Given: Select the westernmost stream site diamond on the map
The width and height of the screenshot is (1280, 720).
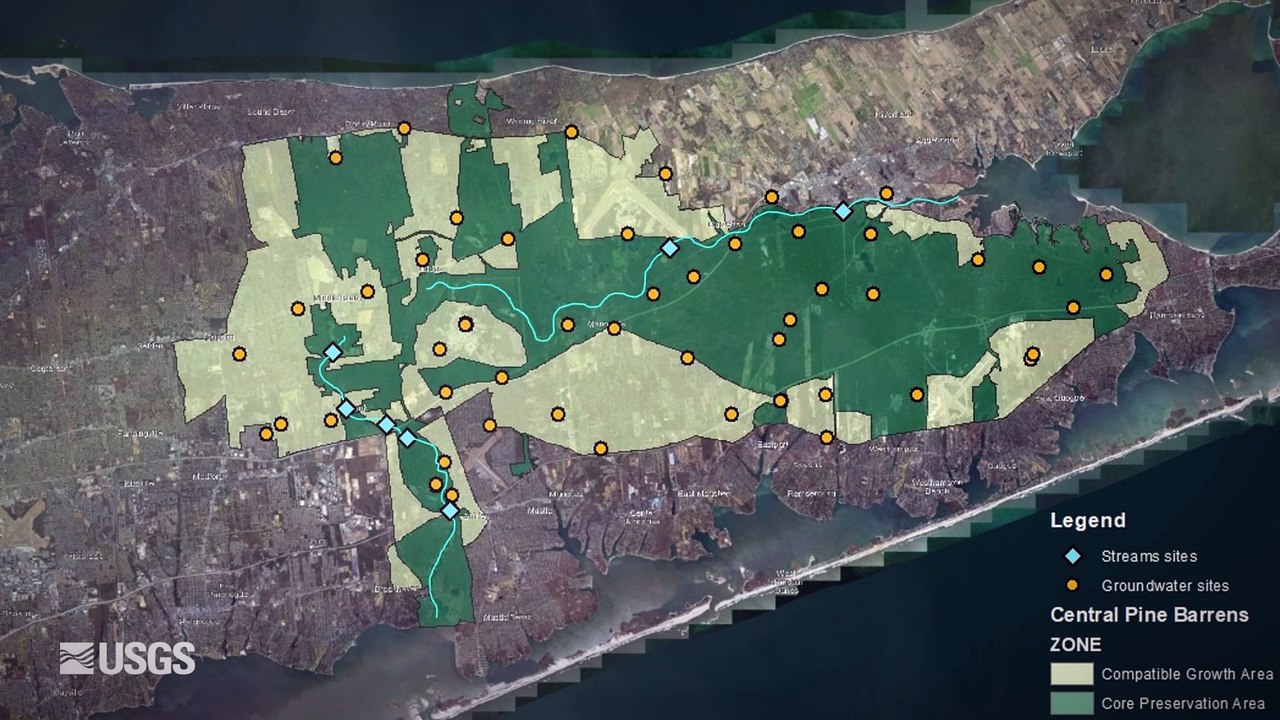Looking at the screenshot, I should [x=333, y=352].
